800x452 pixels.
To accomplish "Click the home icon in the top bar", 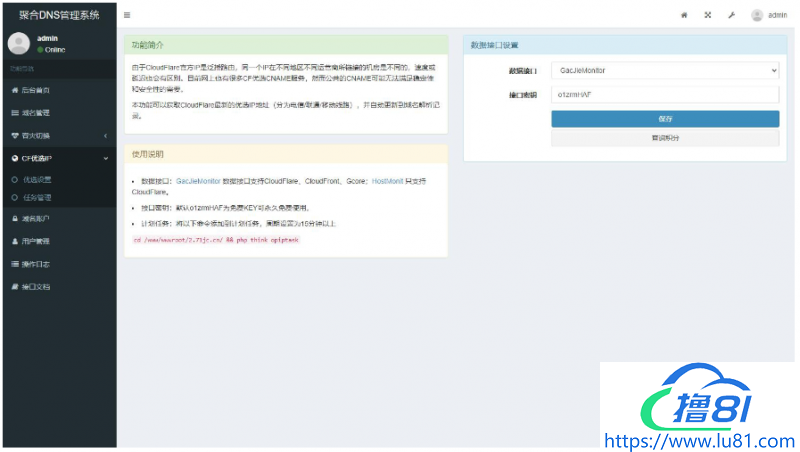I will [684, 15].
